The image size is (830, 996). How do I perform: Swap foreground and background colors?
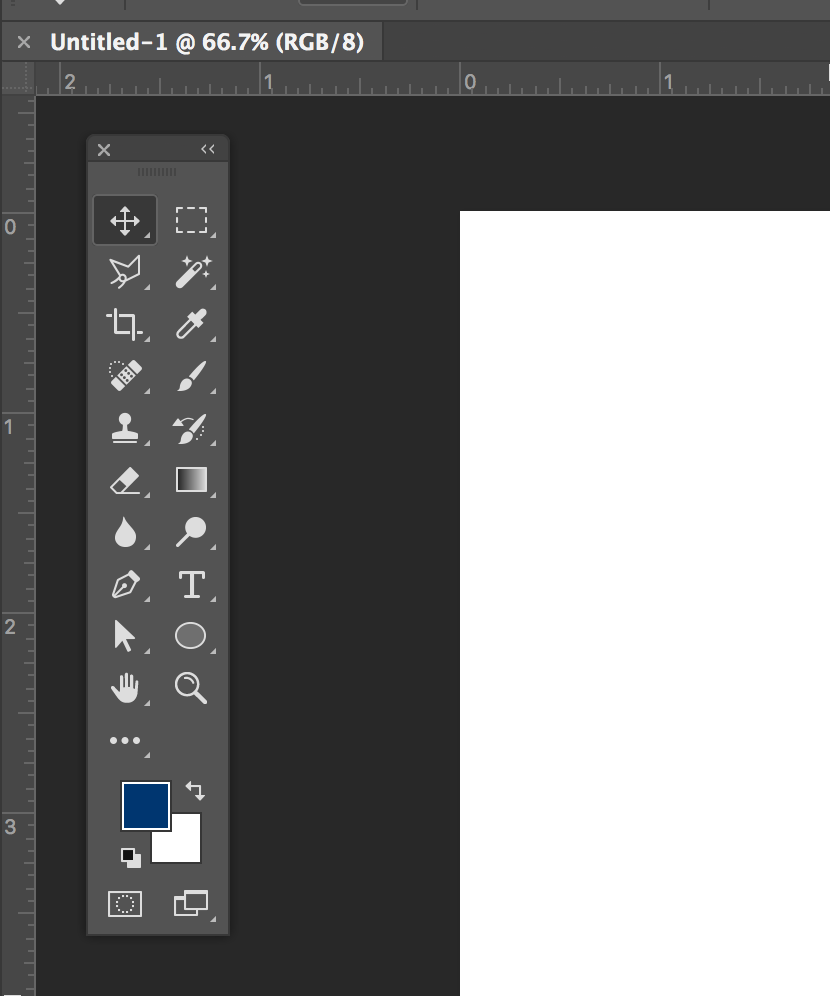pyautogui.click(x=195, y=791)
